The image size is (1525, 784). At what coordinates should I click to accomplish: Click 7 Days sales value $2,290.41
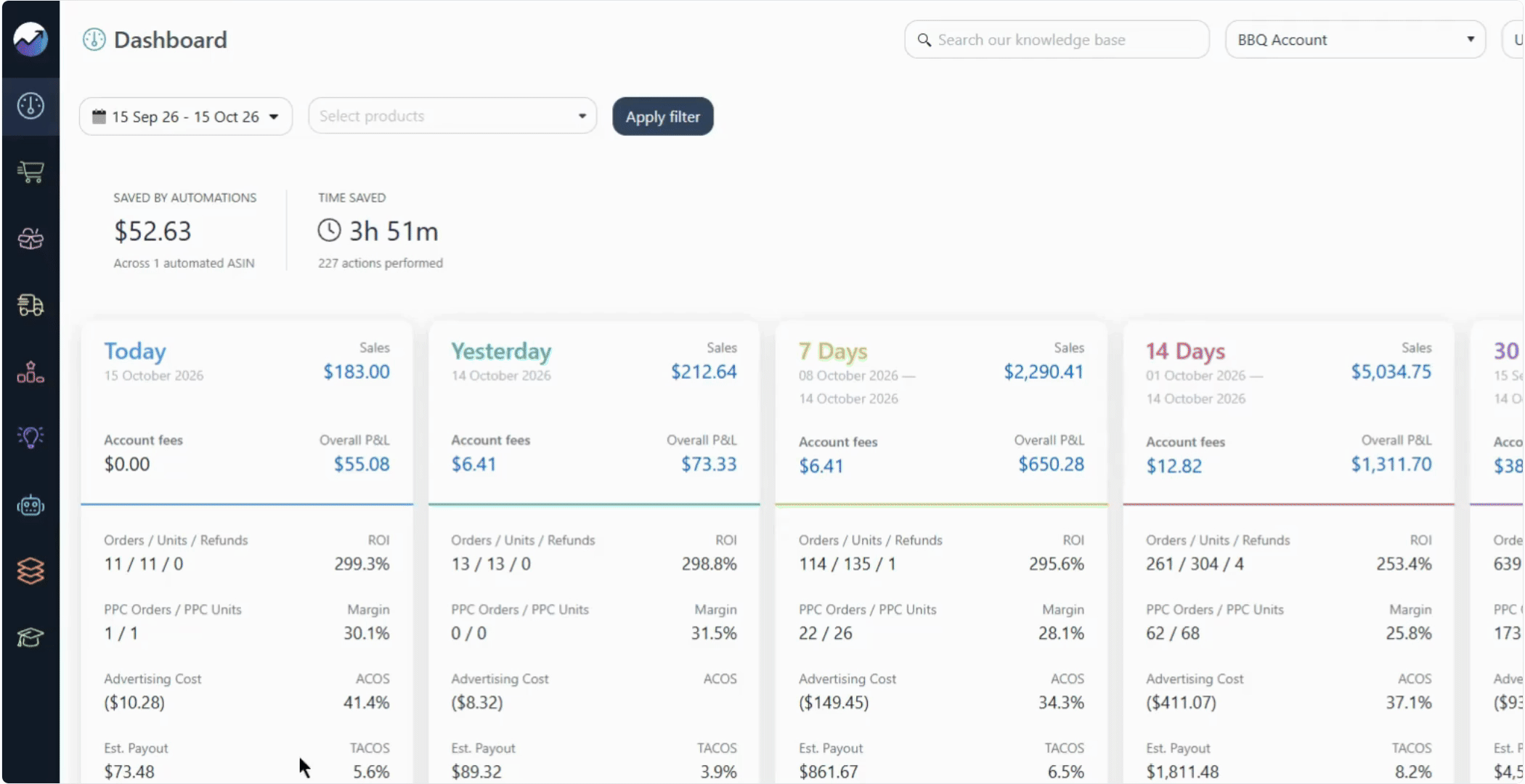click(1044, 372)
